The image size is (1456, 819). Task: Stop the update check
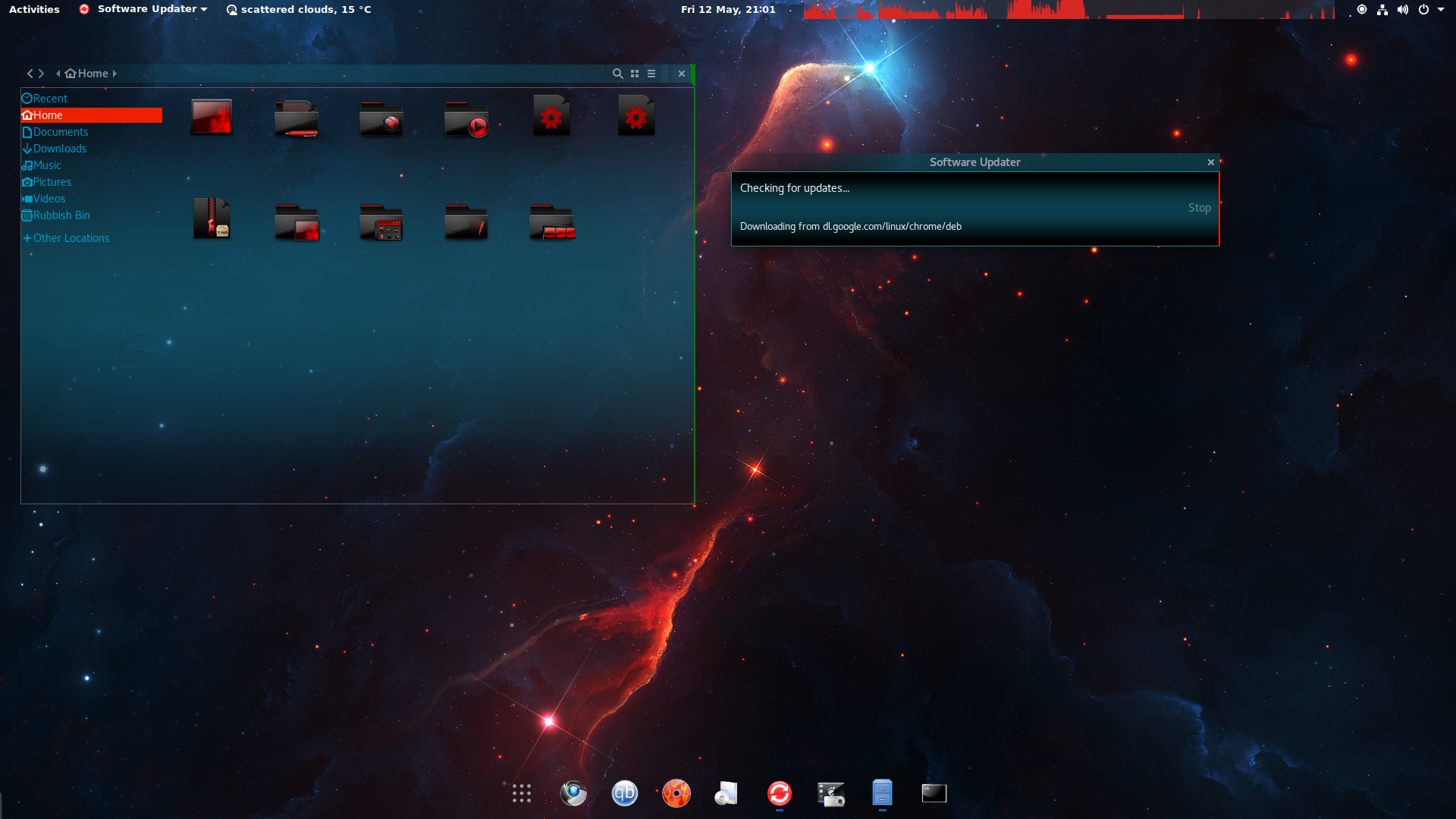(1199, 208)
